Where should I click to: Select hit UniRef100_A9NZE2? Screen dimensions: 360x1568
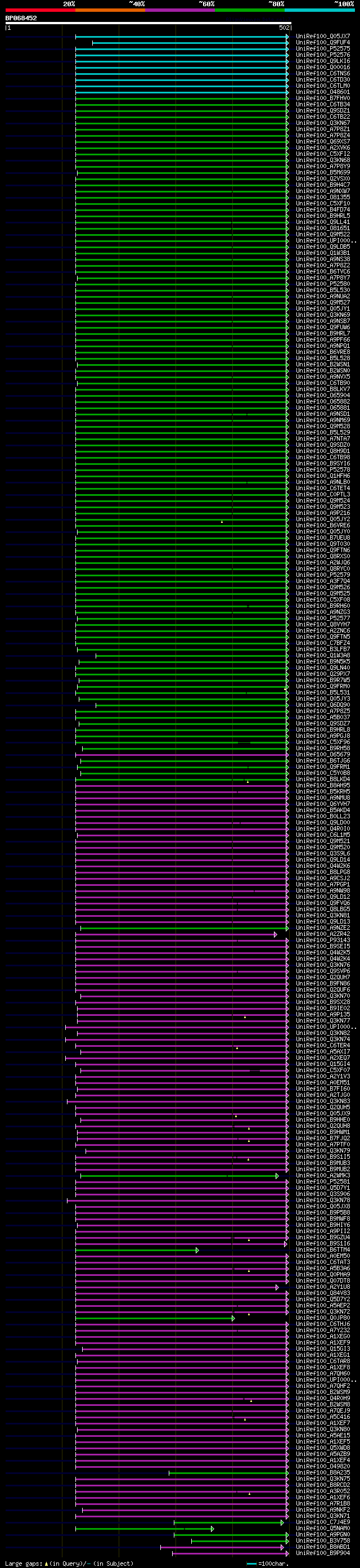tap(323, 928)
